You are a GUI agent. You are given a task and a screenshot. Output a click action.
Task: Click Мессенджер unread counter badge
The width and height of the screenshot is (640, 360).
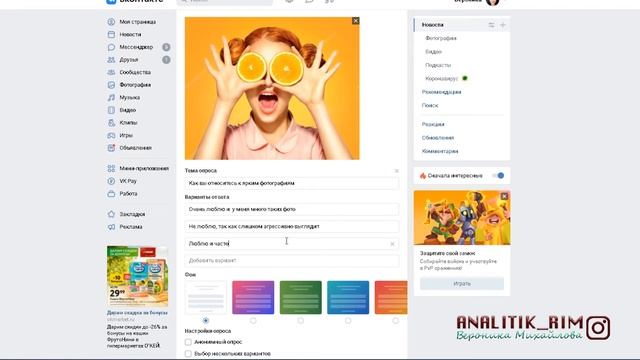click(166, 47)
